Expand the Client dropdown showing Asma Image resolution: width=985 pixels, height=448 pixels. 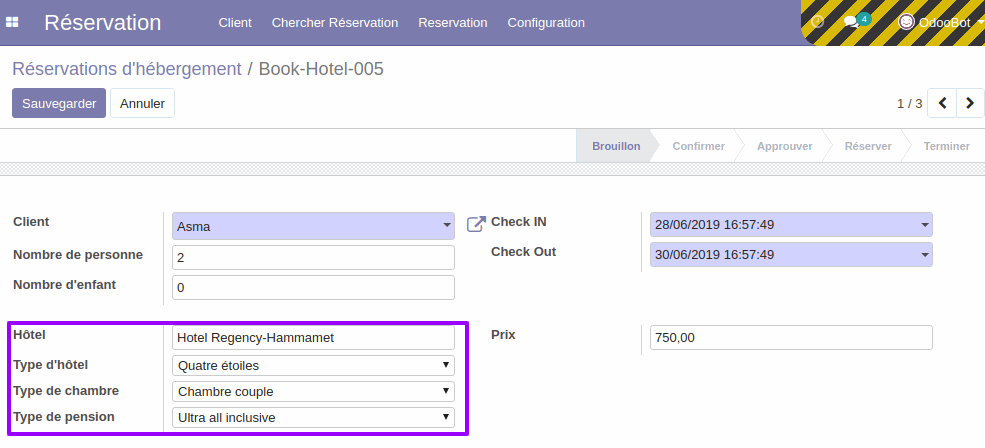313,226
